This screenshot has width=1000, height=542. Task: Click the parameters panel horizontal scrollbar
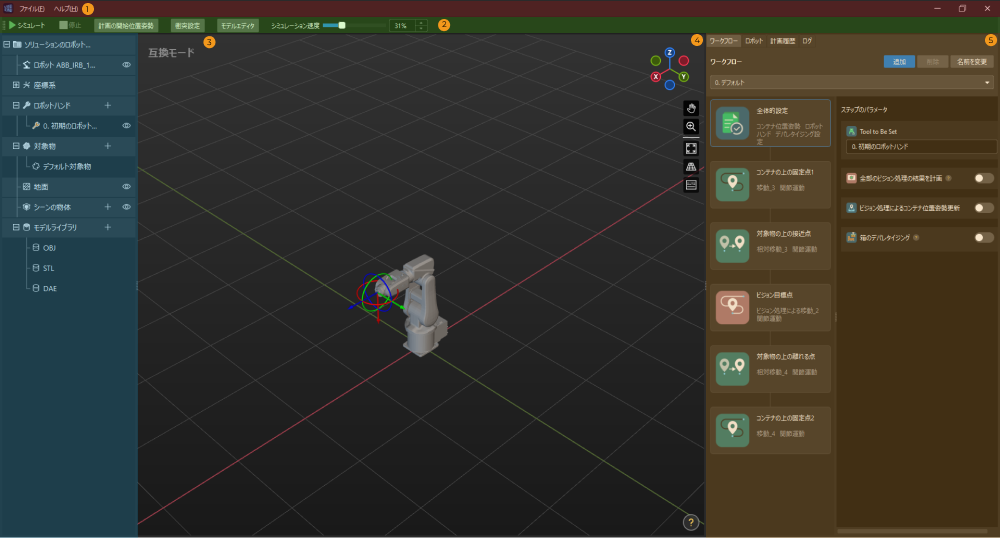[912, 531]
